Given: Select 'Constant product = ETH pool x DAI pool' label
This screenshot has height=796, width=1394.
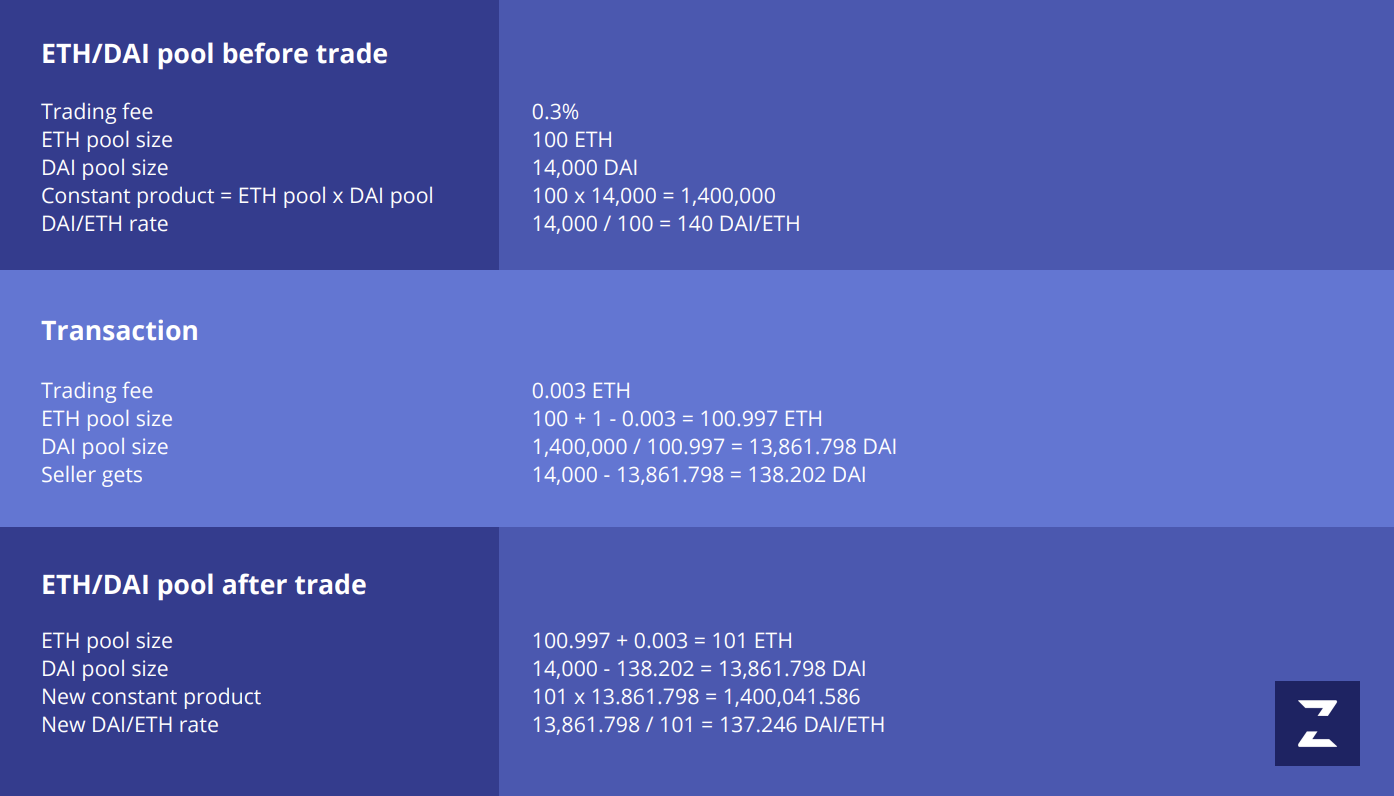Looking at the screenshot, I should [x=237, y=196].
